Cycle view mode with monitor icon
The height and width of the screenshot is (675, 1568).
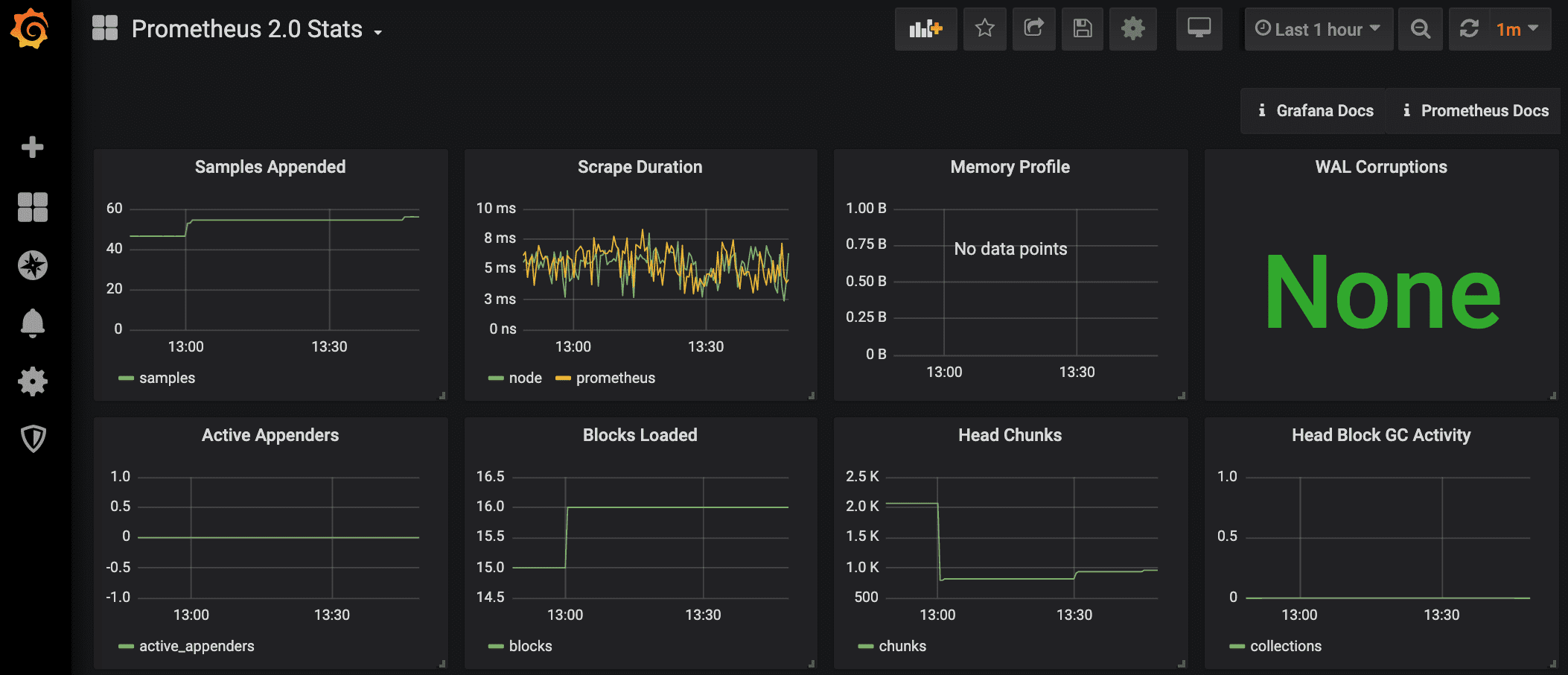[x=1199, y=29]
